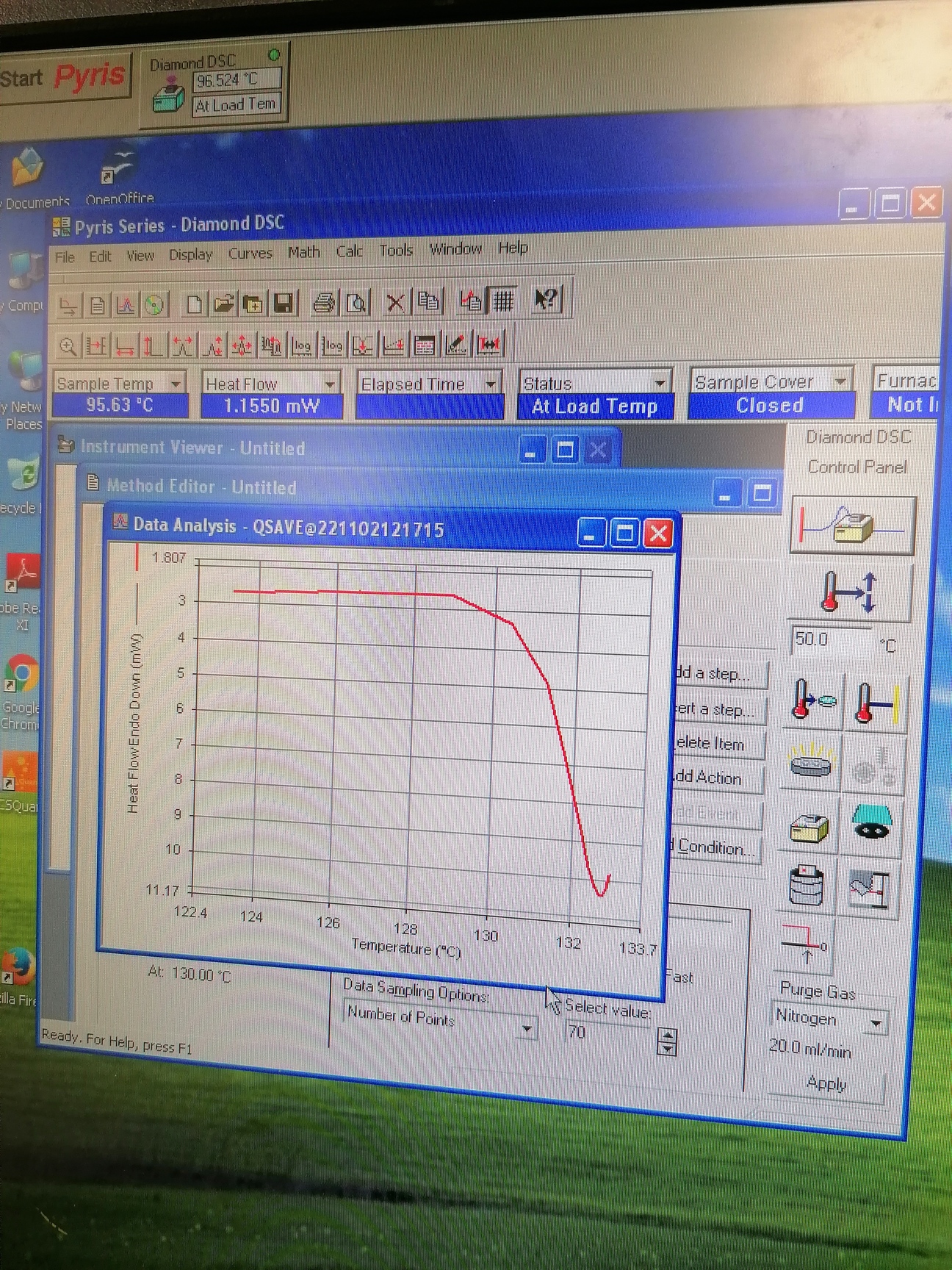
Task: Click the Apply purge gas button
Action: [827, 1083]
